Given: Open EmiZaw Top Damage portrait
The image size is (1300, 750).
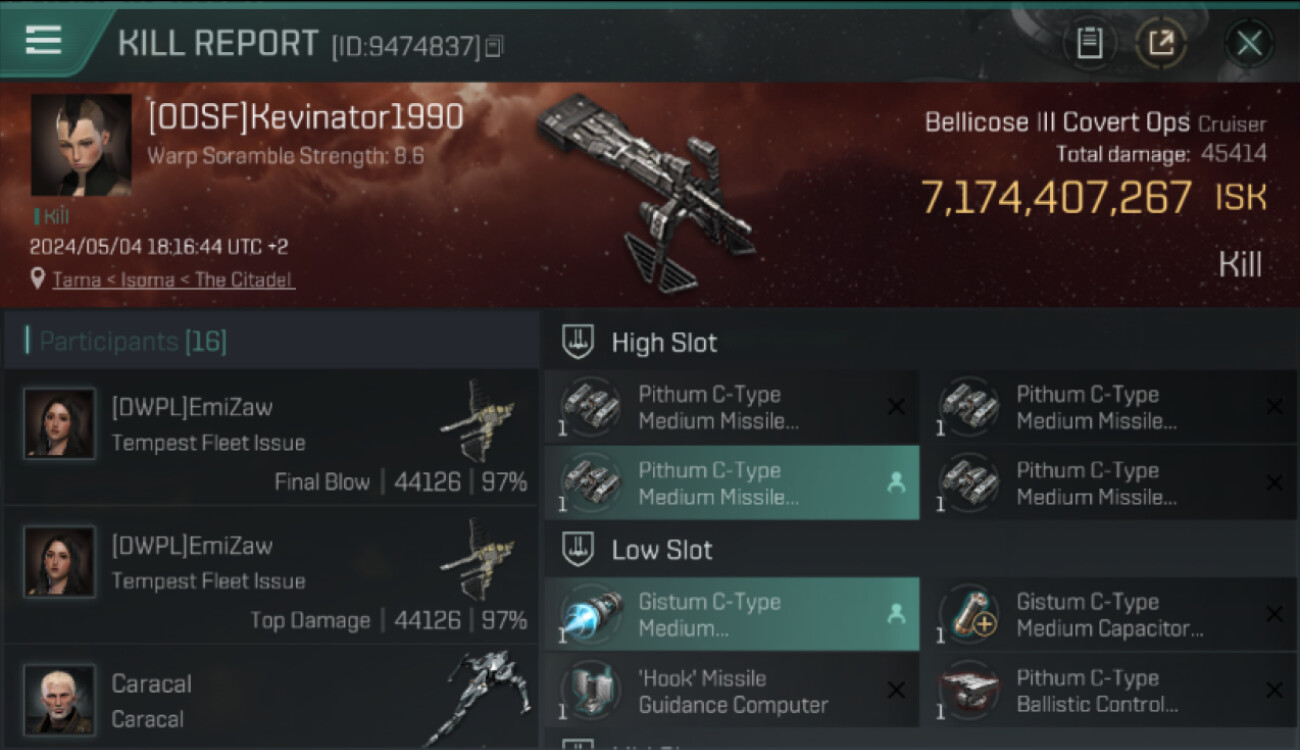Looking at the screenshot, I should (60, 562).
